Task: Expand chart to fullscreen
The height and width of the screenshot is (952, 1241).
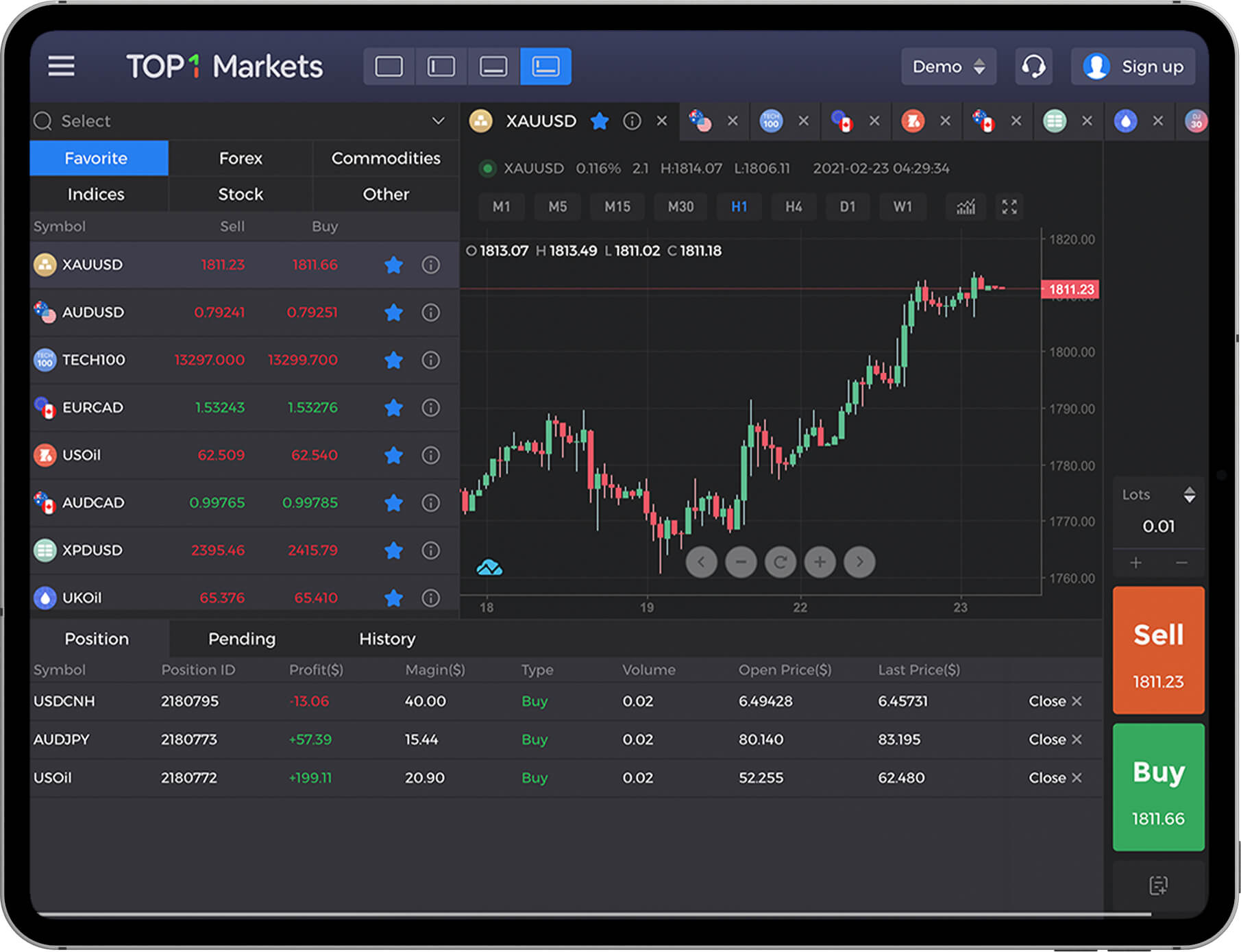Action: 1009,207
